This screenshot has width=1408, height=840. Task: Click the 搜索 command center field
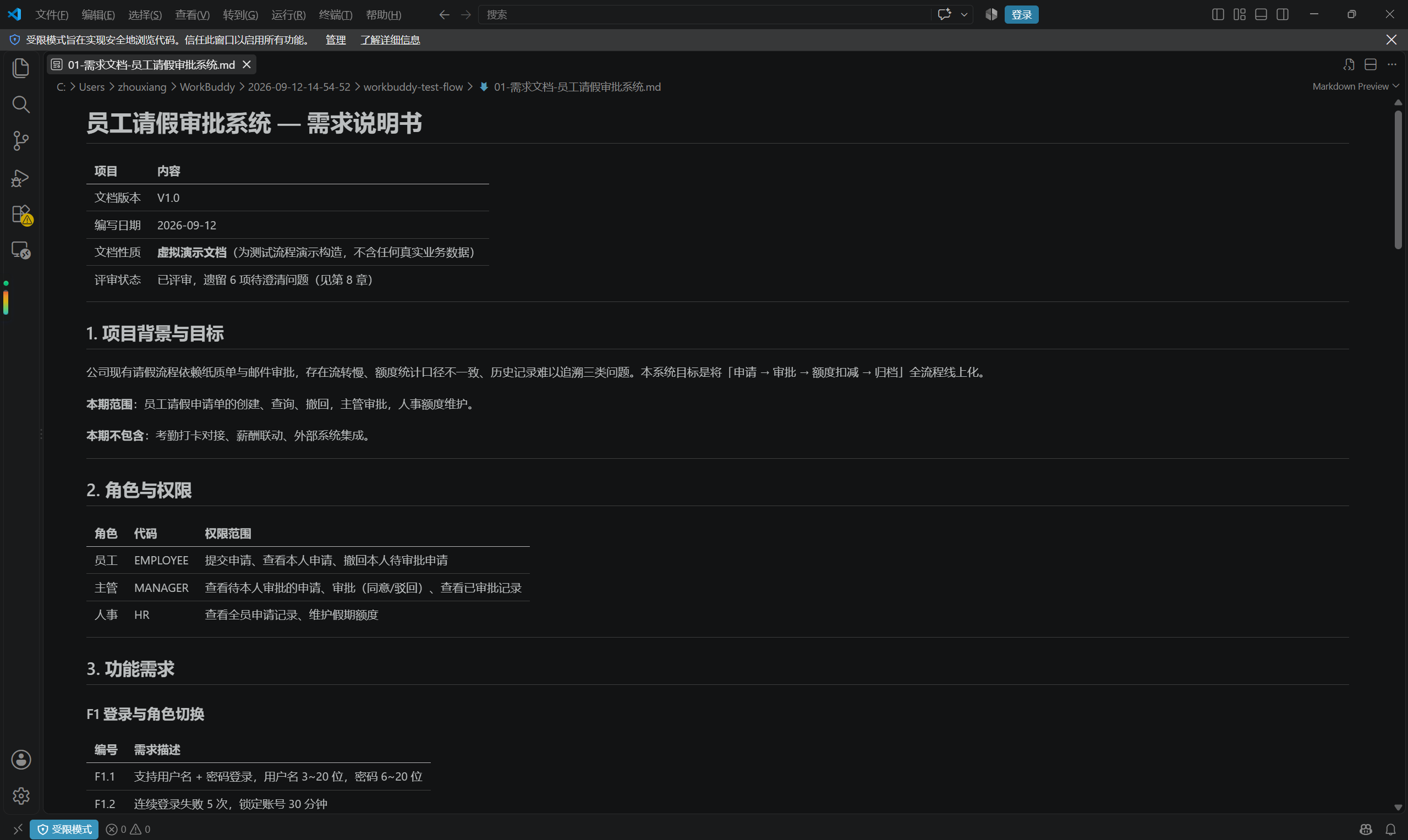pos(704,15)
